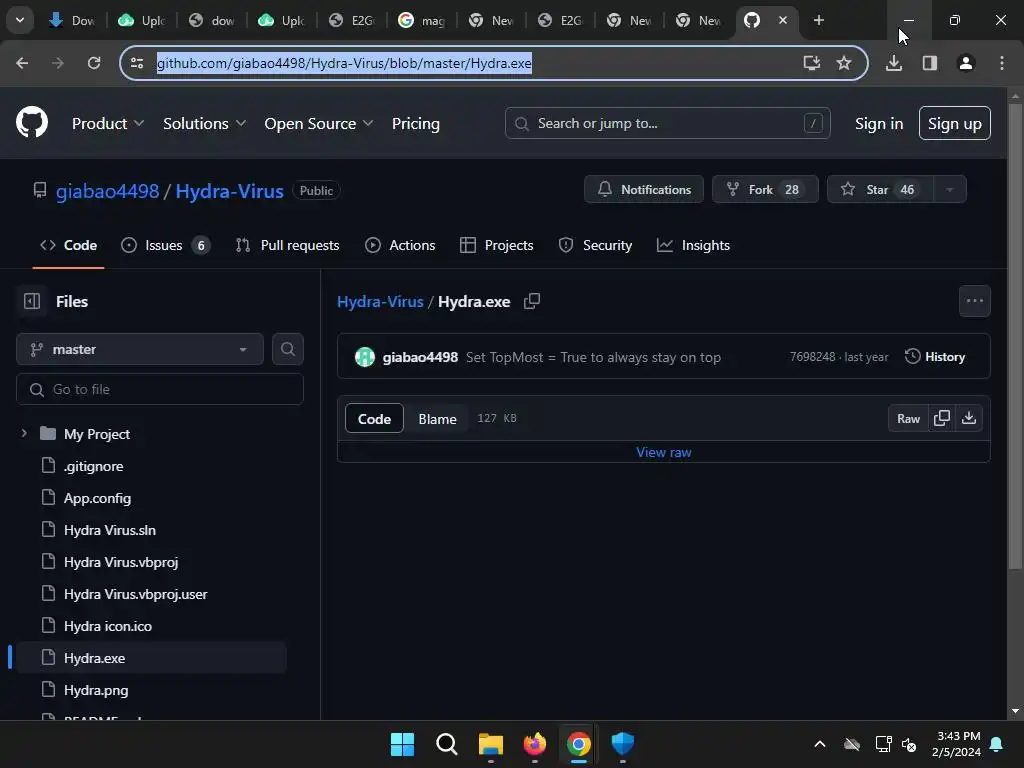The image size is (1024, 768).
Task: Bookmark this page with star icon
Action: point(844,63)
